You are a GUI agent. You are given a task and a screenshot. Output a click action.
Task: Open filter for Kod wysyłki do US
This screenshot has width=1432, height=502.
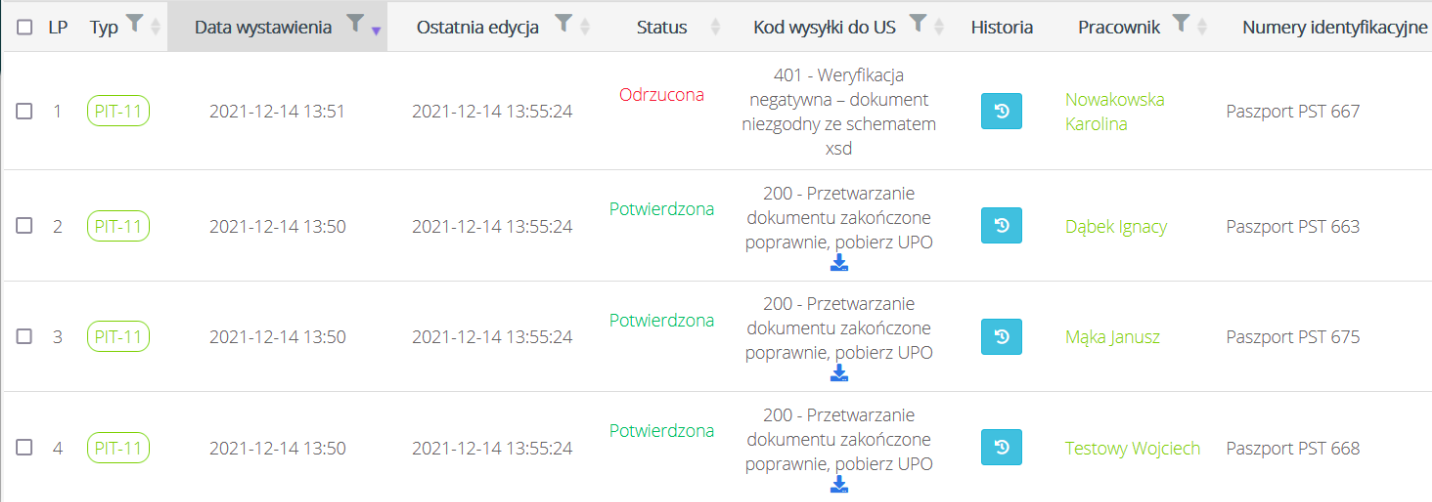pyautogui.click(x=918, y=24)
